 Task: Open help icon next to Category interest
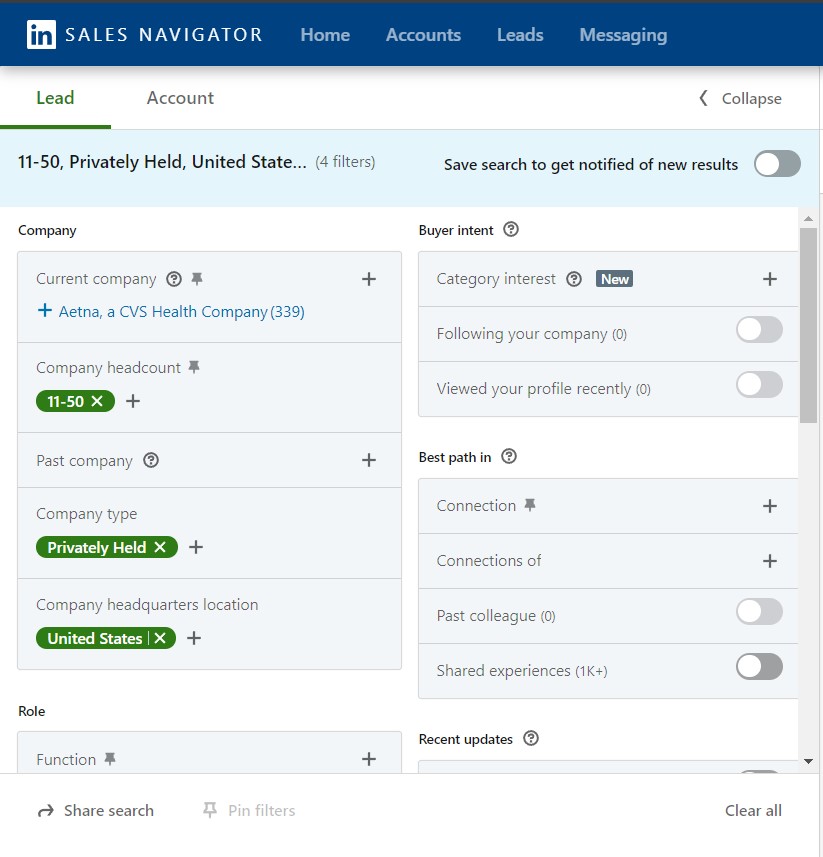coord(574,279)
